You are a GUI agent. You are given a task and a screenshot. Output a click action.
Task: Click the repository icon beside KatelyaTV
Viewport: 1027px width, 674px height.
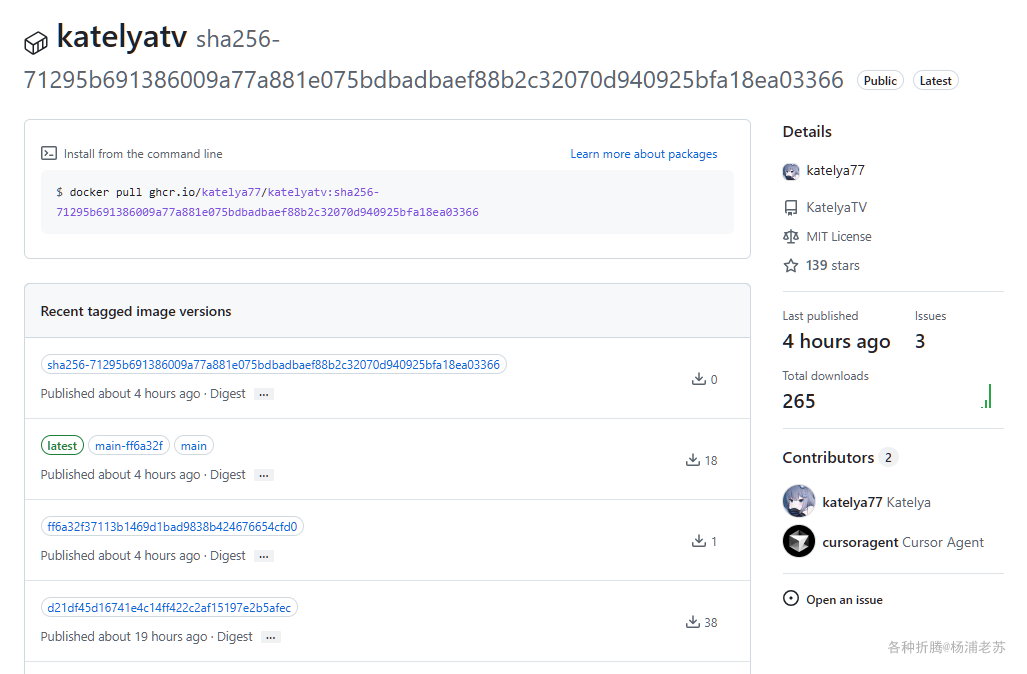point(791,208)
